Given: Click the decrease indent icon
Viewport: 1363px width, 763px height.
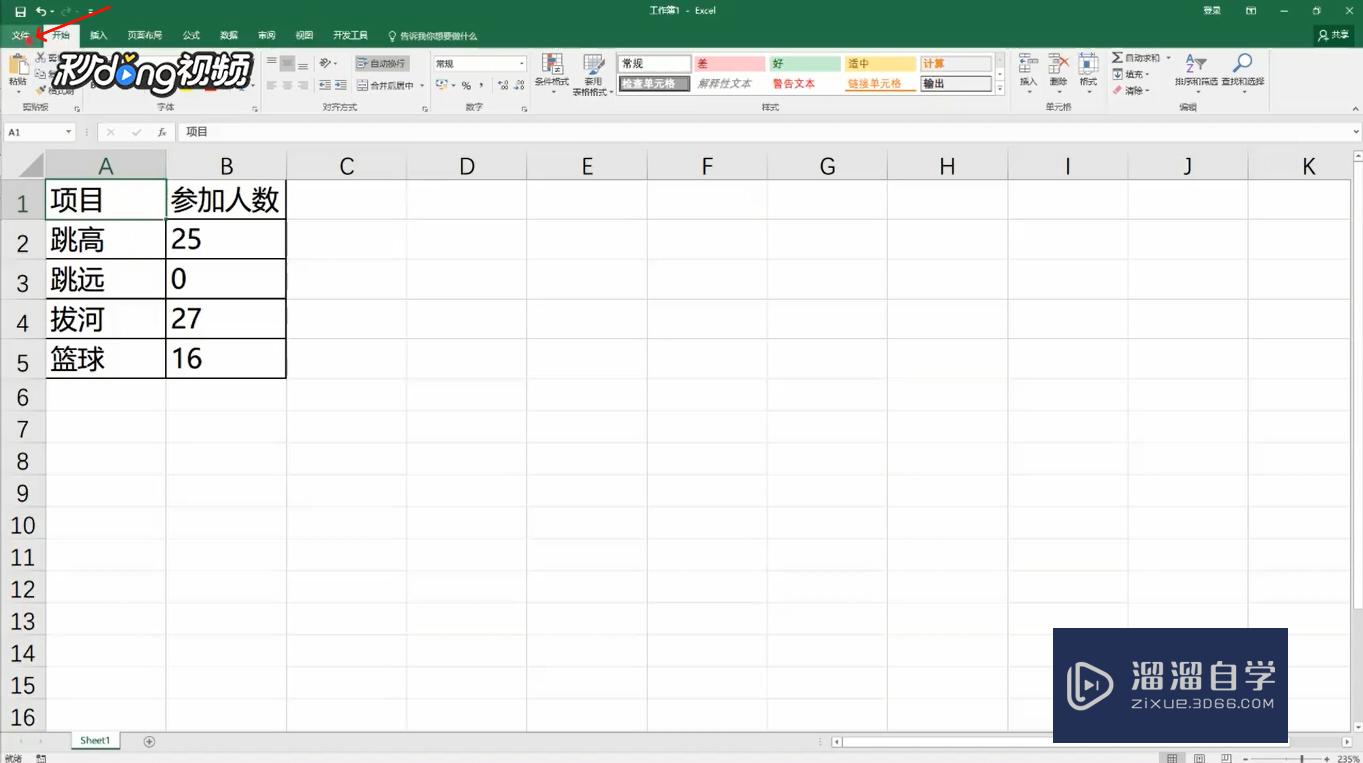Looking at the screenshot, I should pyautogui.click(x=324, y=86).
